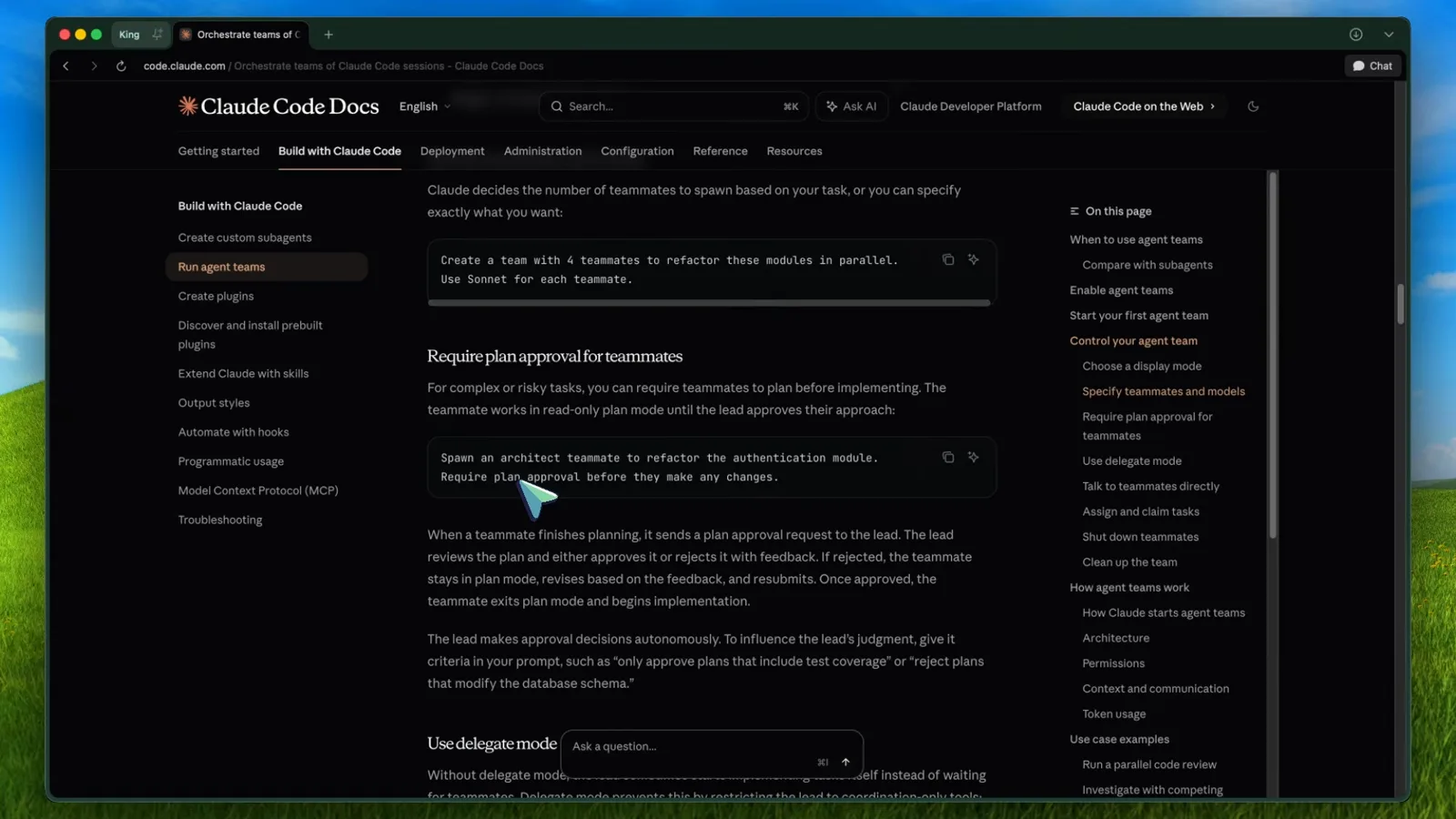Open the Resources tab

794,151
